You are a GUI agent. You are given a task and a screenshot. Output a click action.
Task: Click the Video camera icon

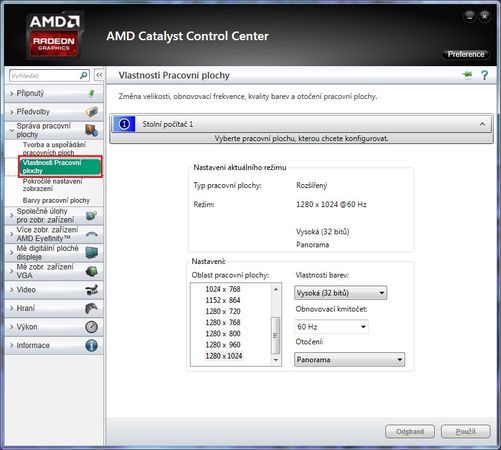[x=92, y=290]
